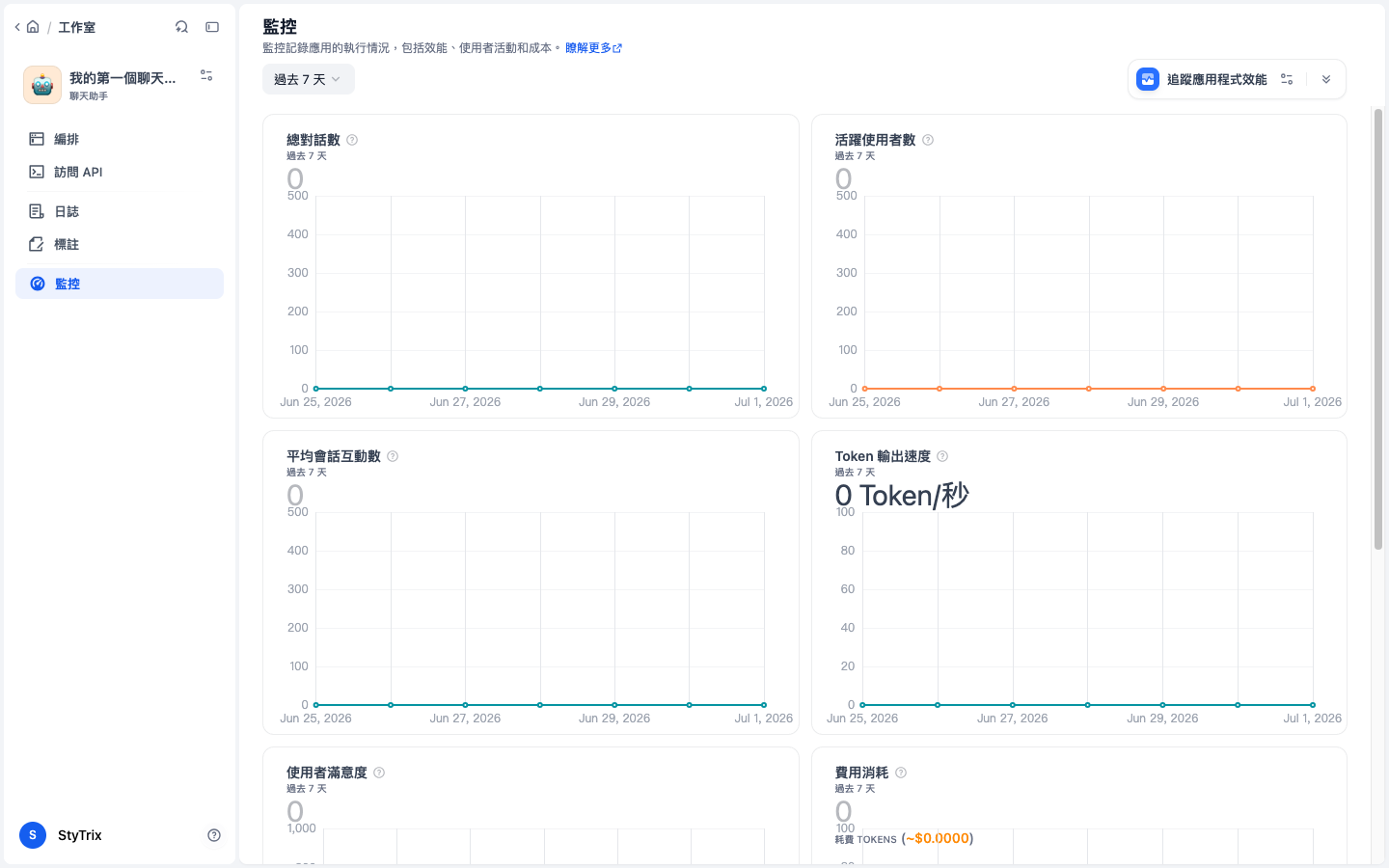Open the help question mark icon at bottom
The image size is (1389, 868).
pyautogui.click(x=214, y=835)
